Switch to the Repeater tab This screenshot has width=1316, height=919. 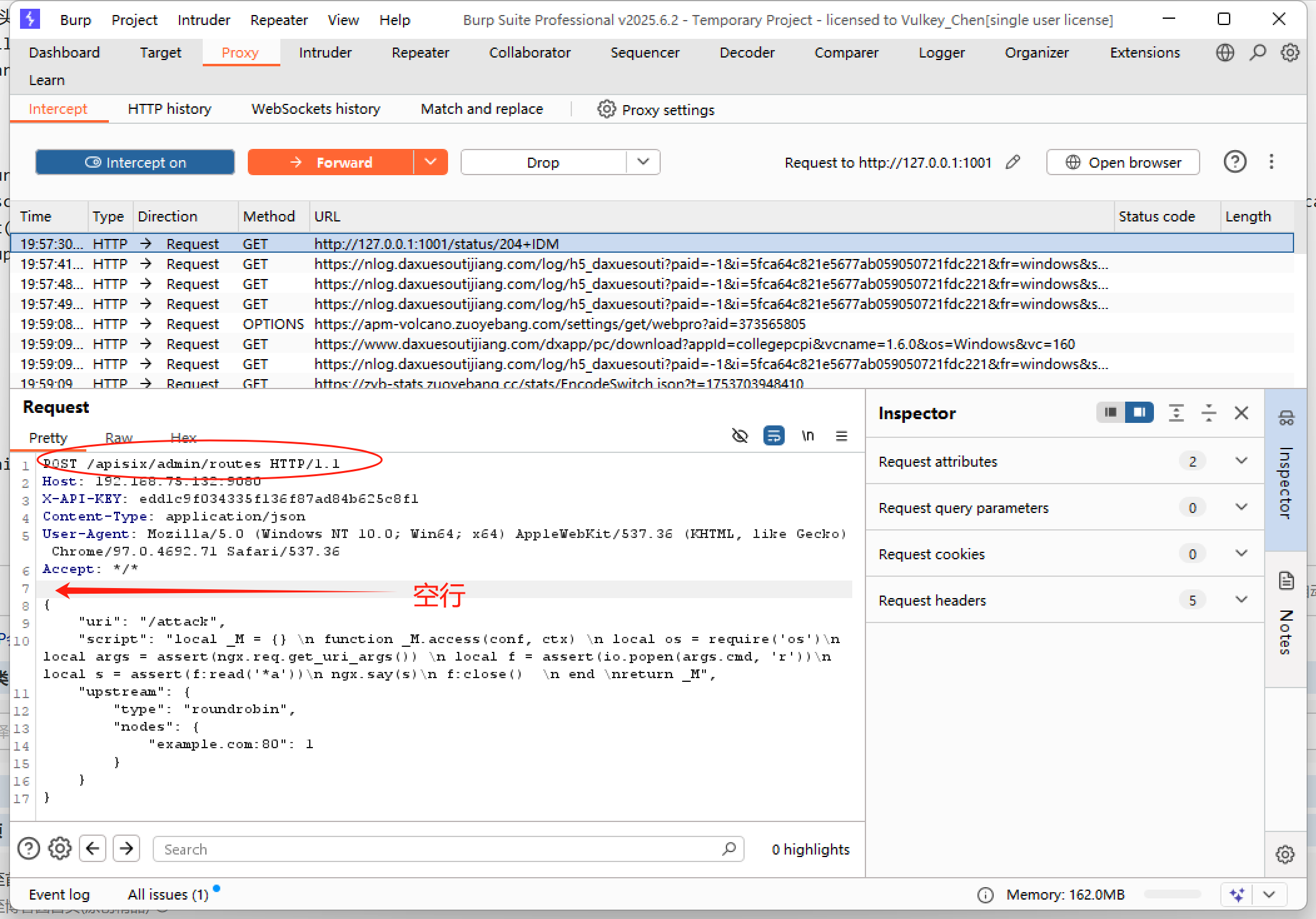click(421, 53)
